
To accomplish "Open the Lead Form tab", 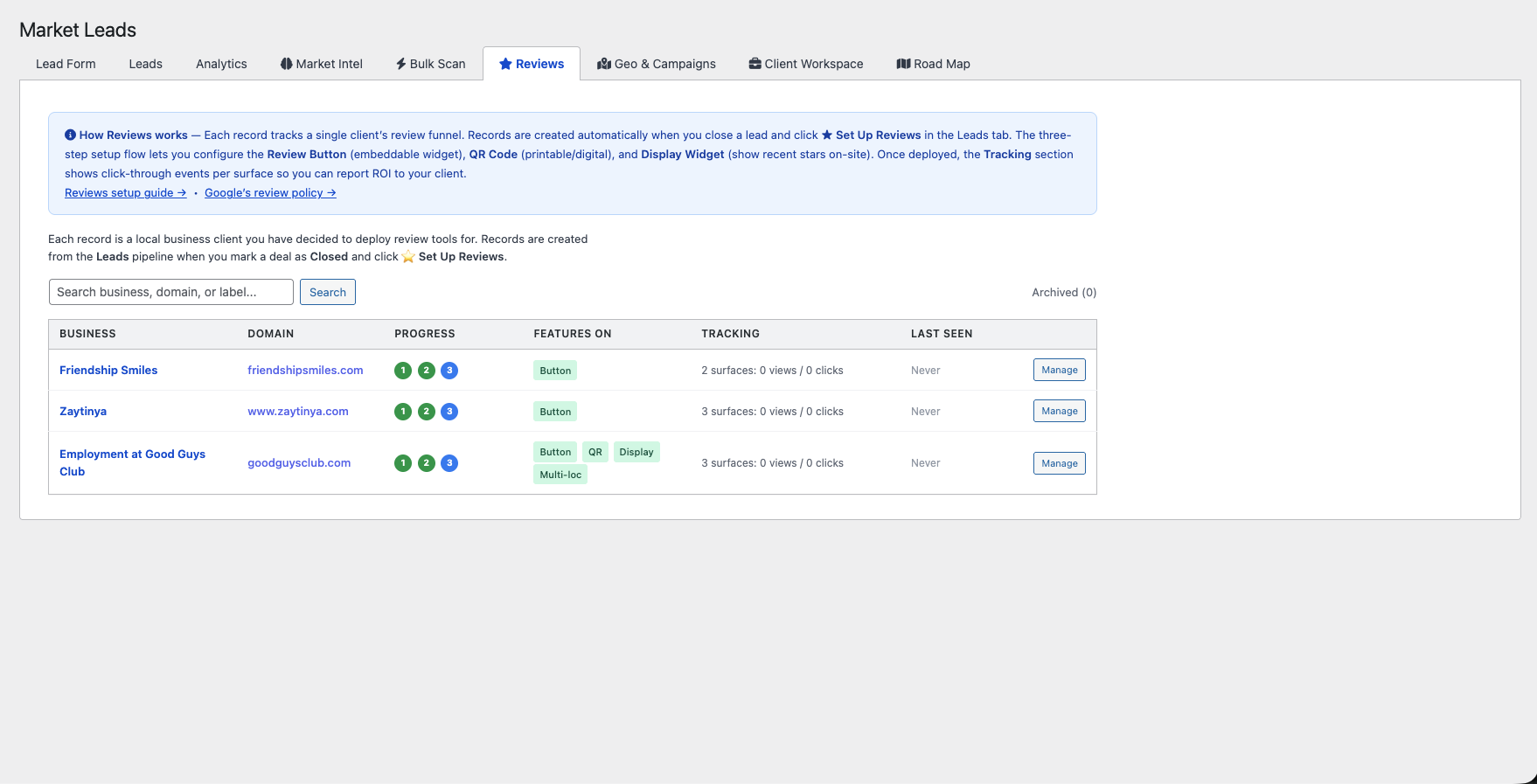I will tap(66, 64).
